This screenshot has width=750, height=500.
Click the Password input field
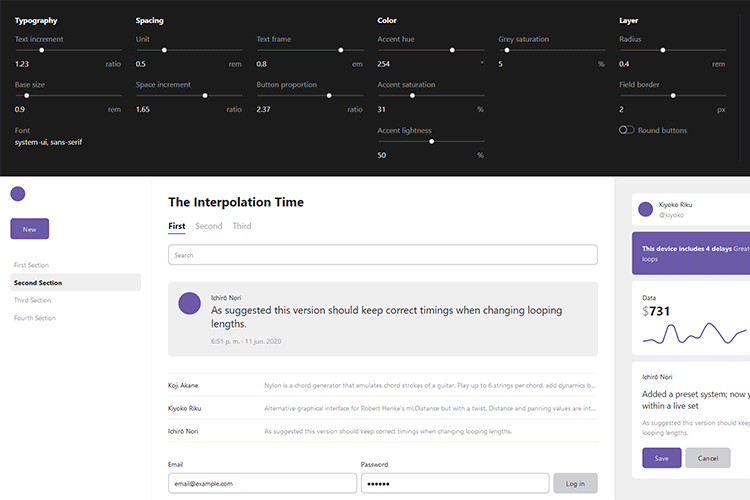tap(454, 483)
